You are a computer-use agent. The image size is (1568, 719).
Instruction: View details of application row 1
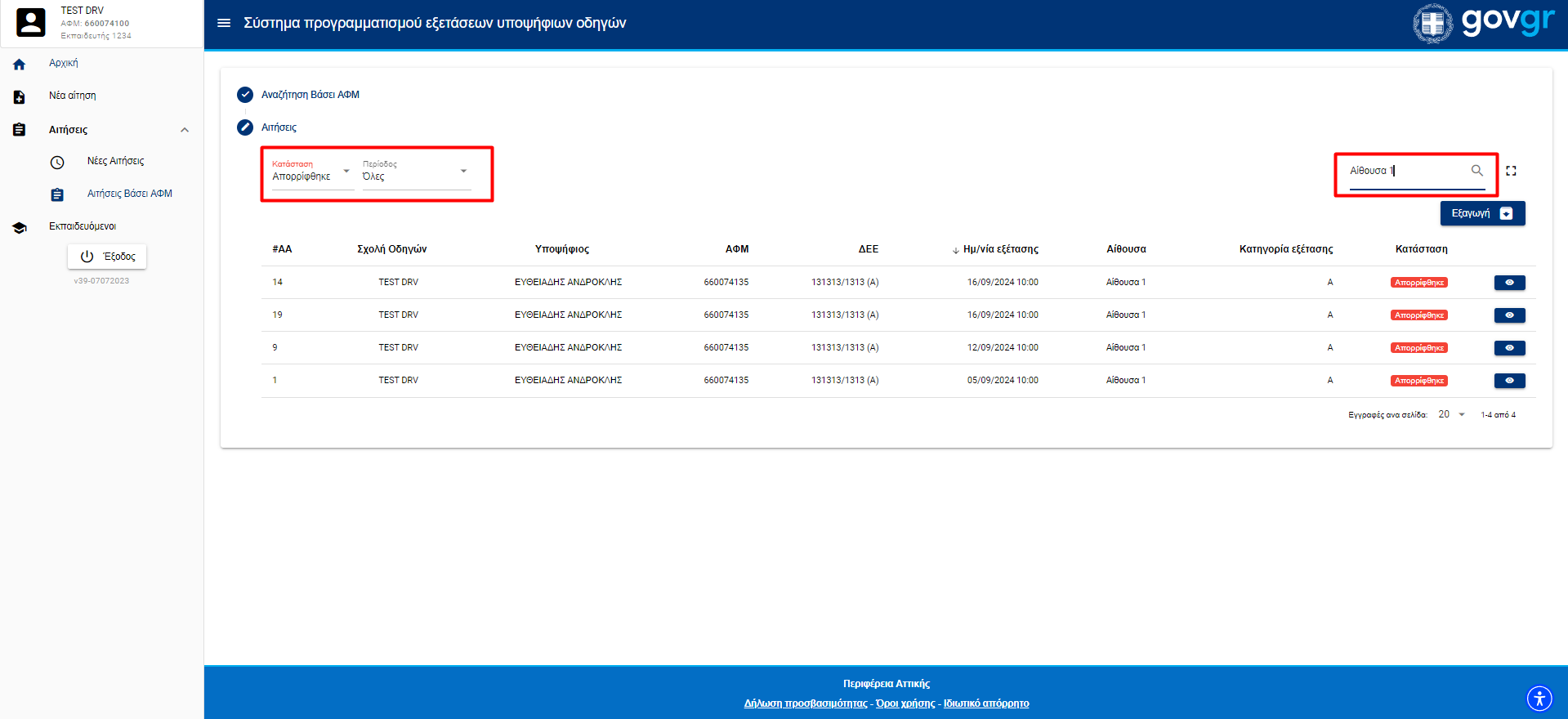pyautogui.click(x=1509, y=381)
